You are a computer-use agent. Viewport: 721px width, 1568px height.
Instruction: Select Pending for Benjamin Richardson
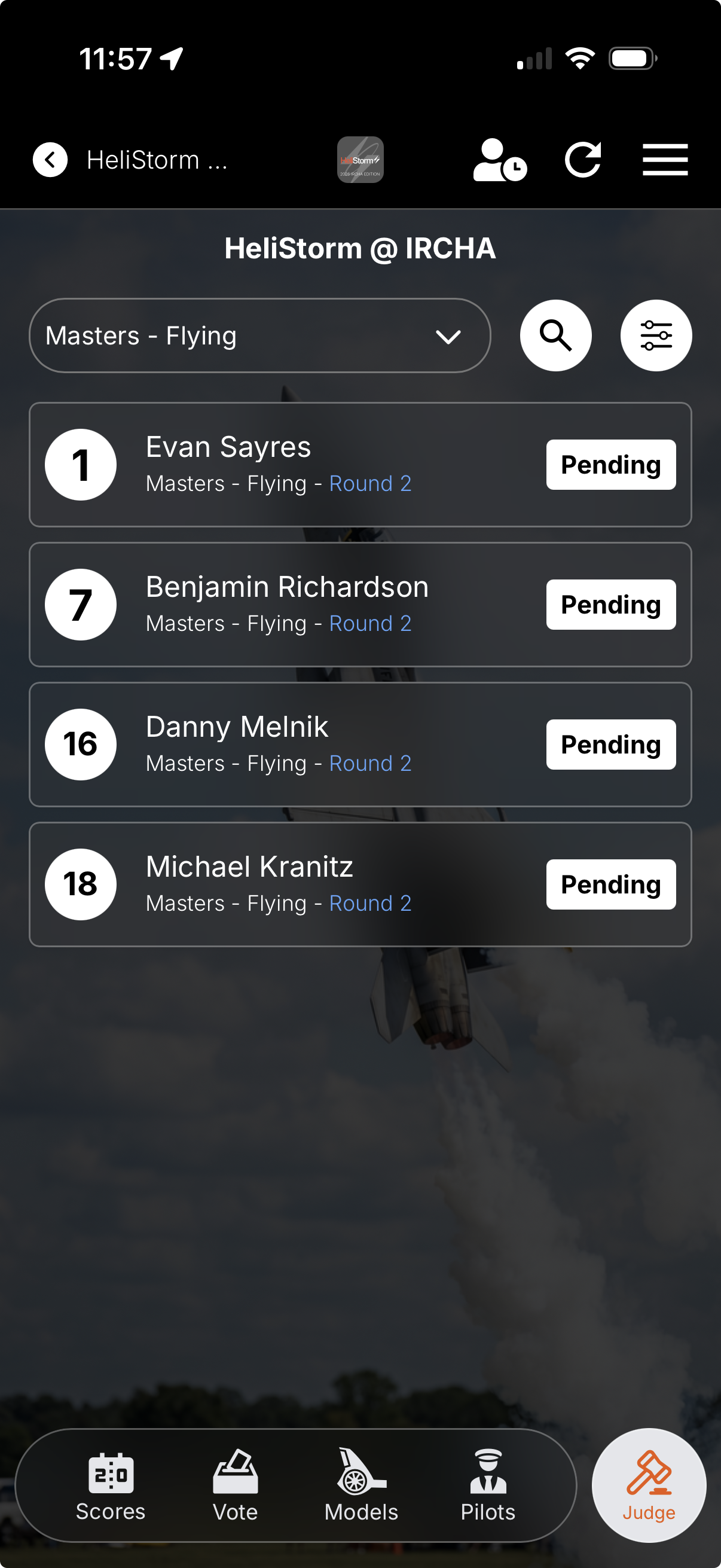(x=611, y=605)
